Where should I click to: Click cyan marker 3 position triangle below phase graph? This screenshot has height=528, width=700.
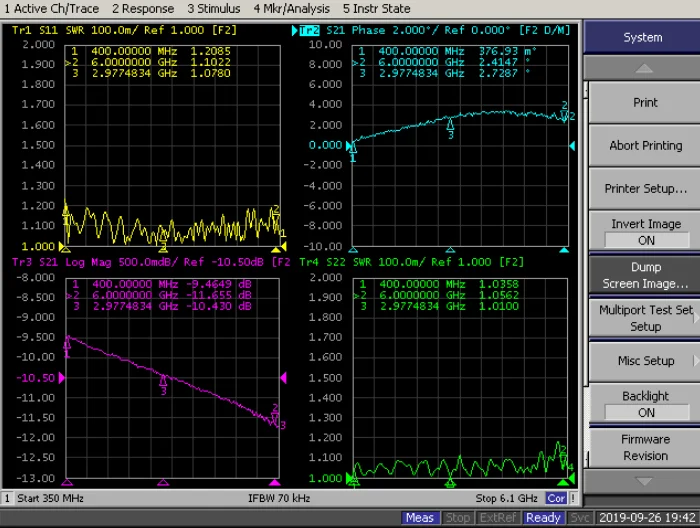tap(450, 250)
